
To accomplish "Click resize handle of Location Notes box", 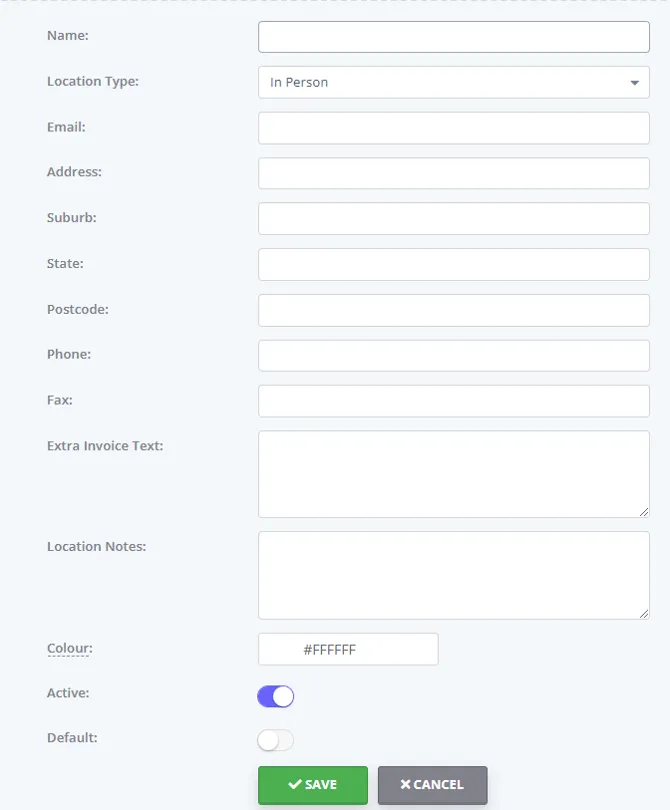I will coord(644,613).
